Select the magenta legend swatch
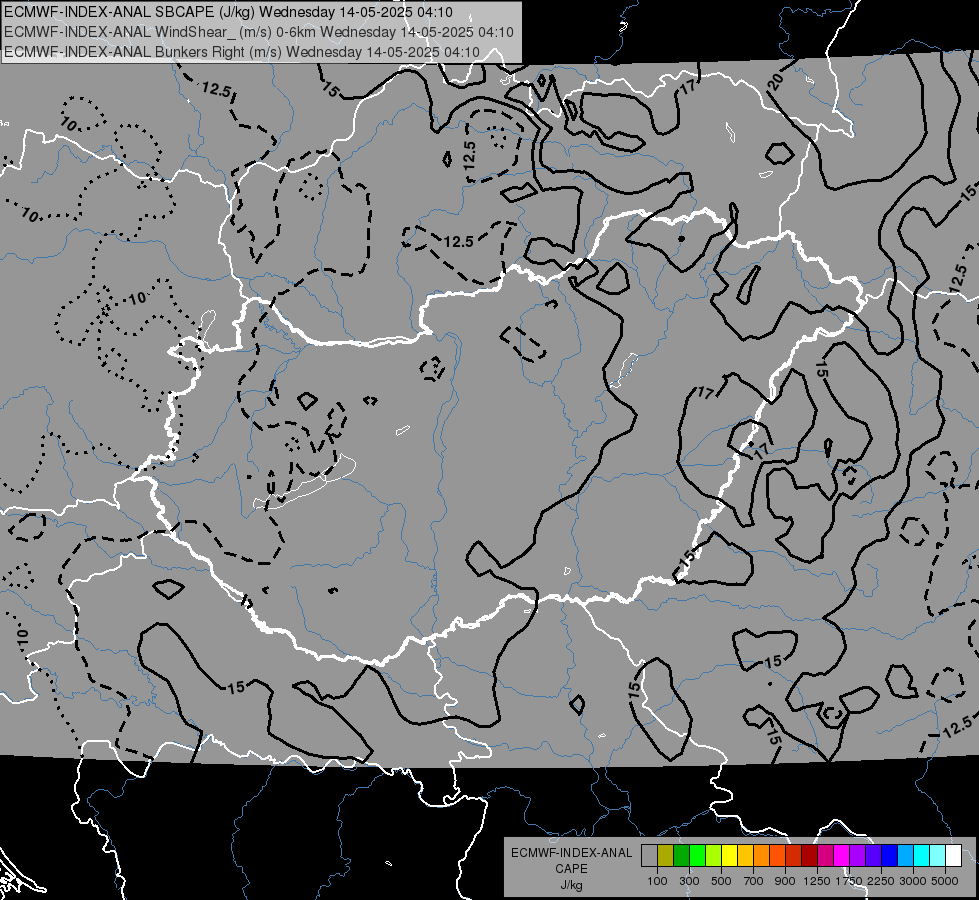 842,856
